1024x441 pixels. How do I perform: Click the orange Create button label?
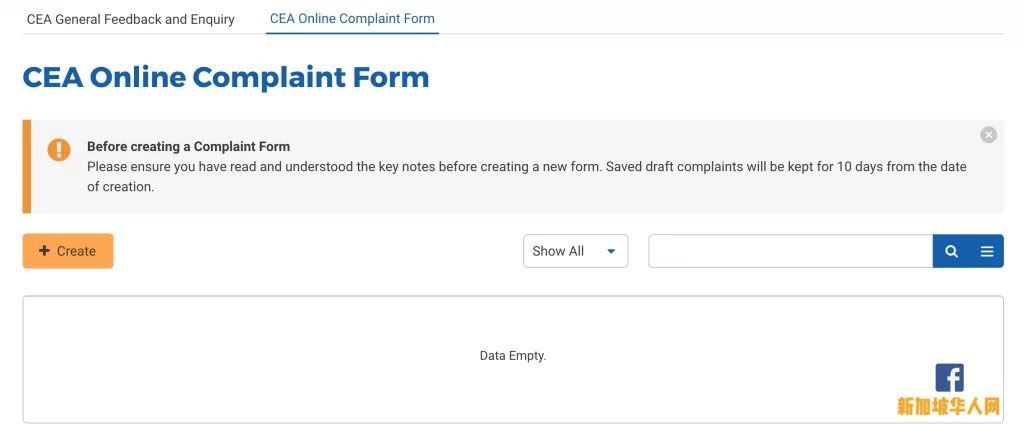point(76,251)
